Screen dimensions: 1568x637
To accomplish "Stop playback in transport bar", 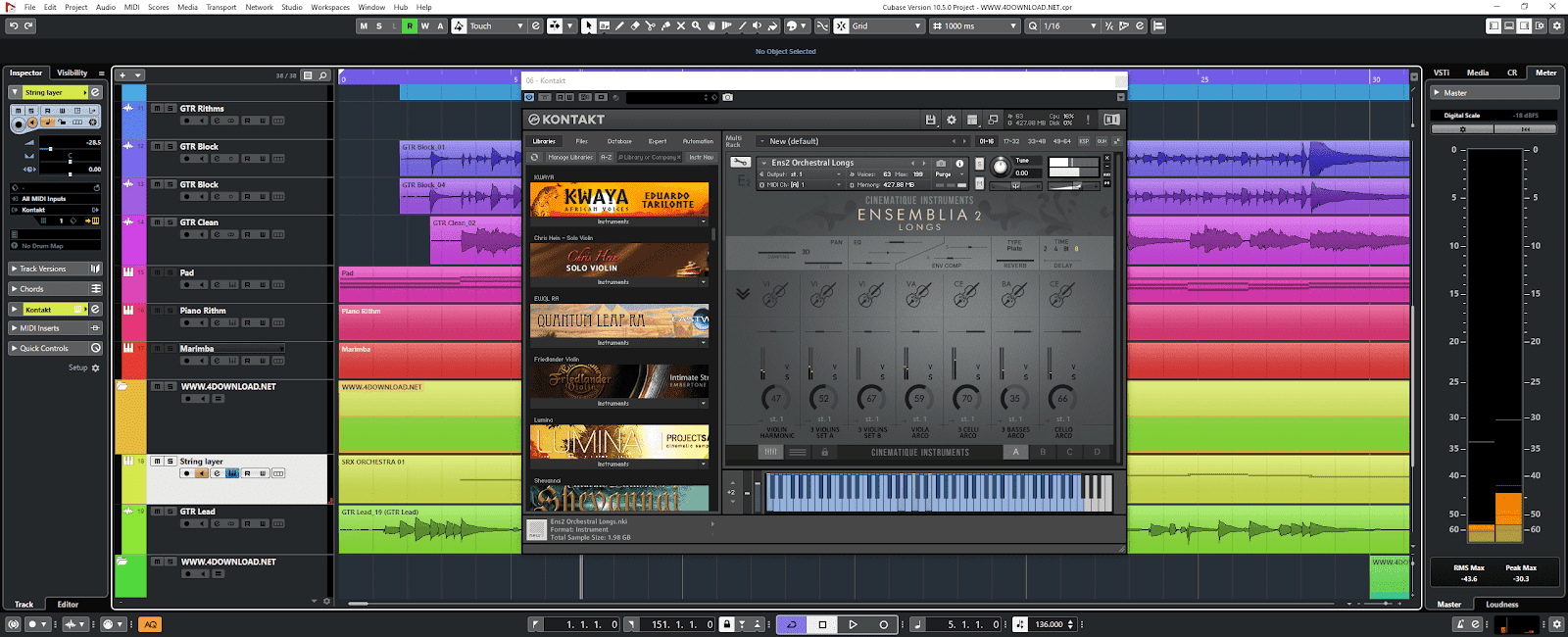I will click(822, 624).
